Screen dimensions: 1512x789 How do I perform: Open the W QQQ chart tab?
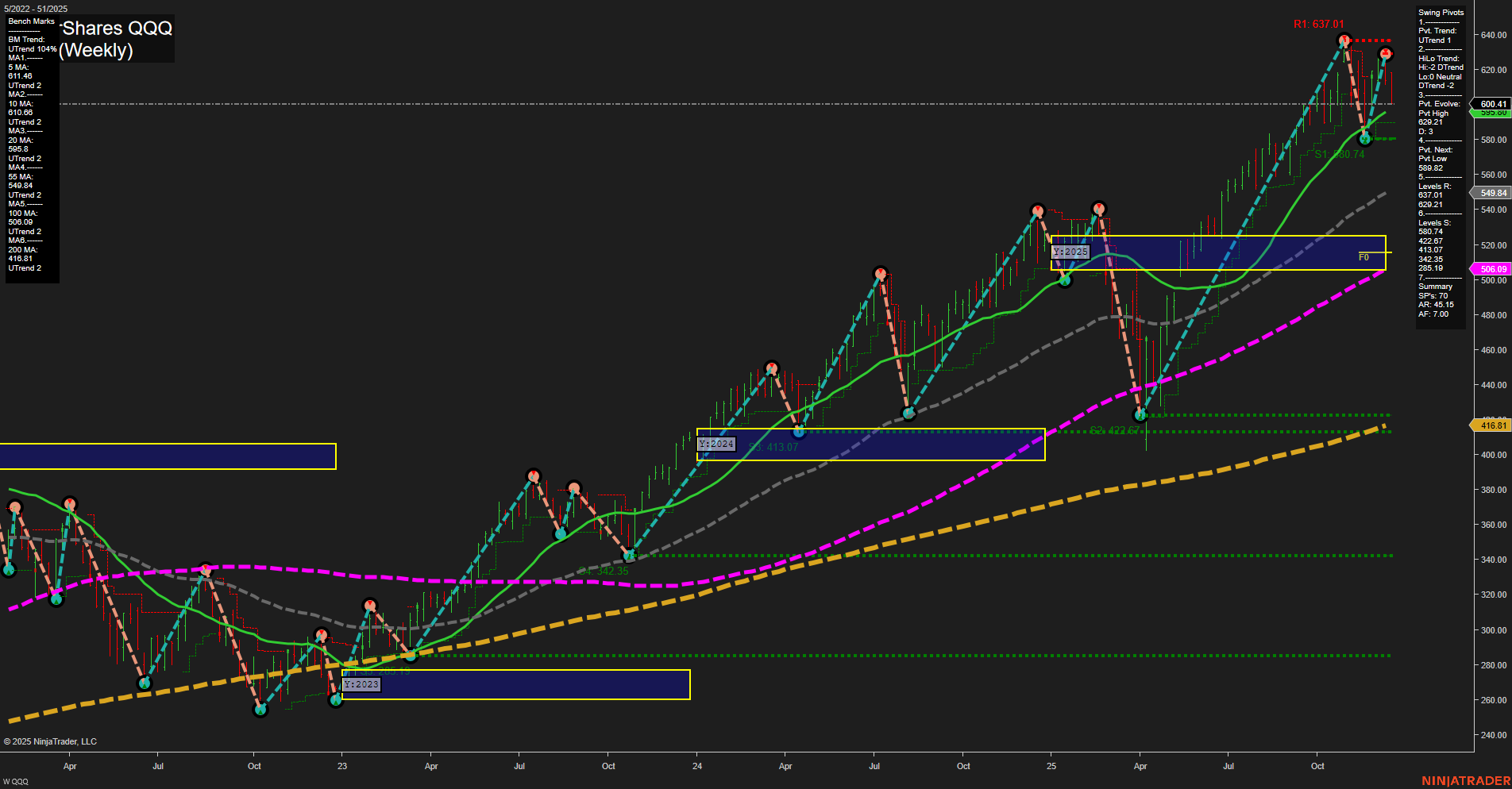click(16, 782)
